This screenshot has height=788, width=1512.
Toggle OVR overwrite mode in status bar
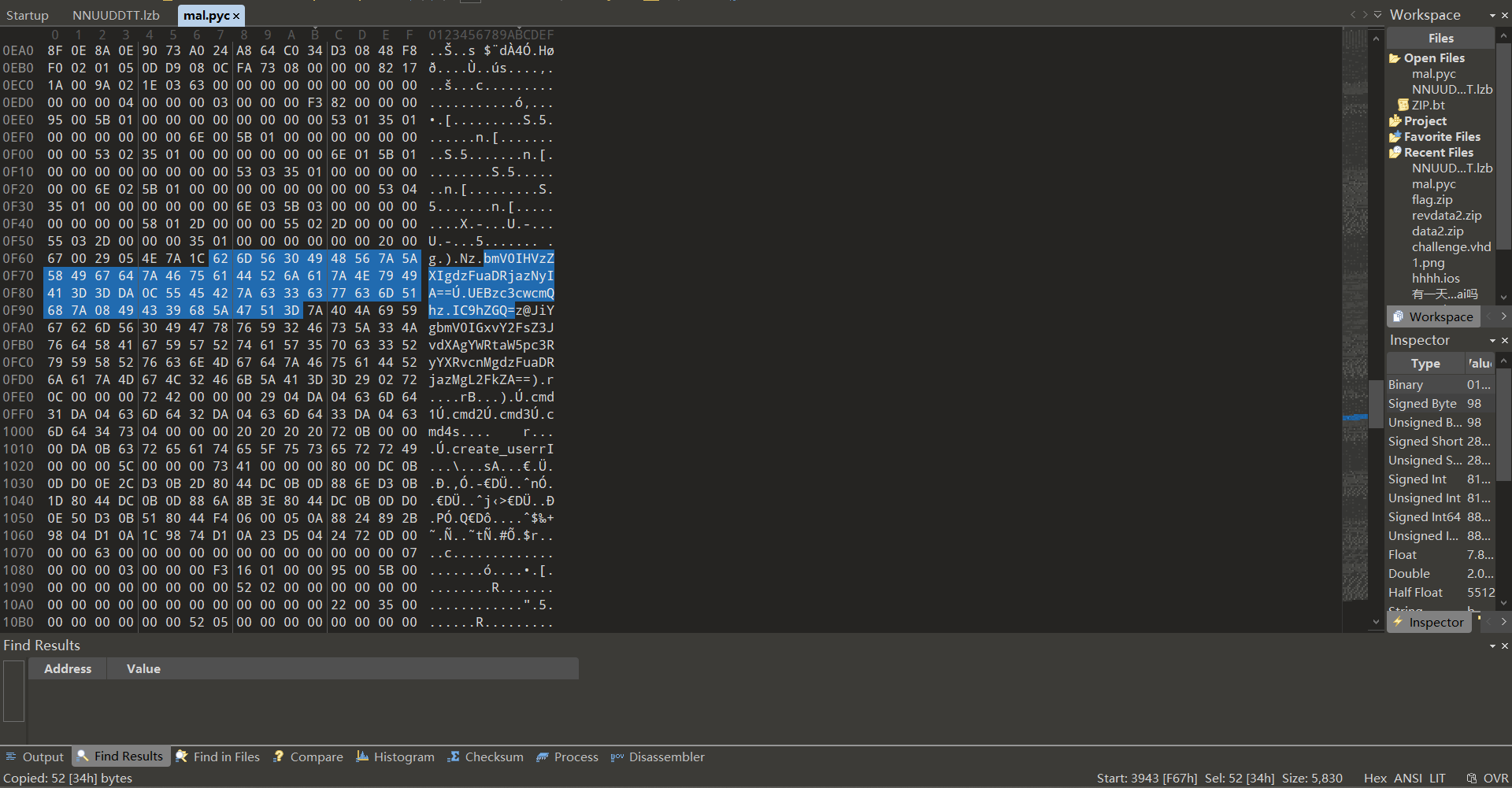tap(1495, 778)
